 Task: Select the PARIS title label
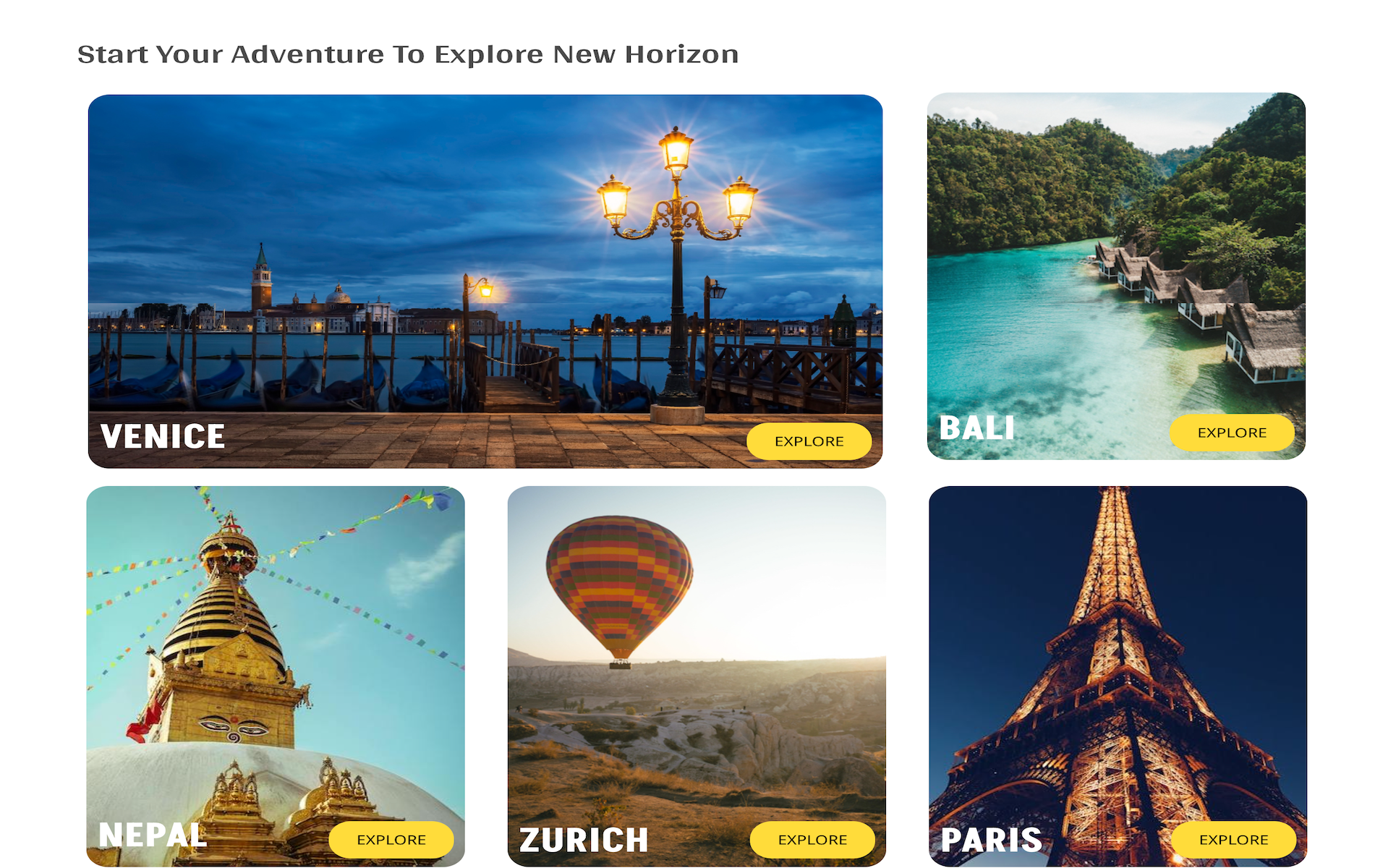click(x=991, y=840)
